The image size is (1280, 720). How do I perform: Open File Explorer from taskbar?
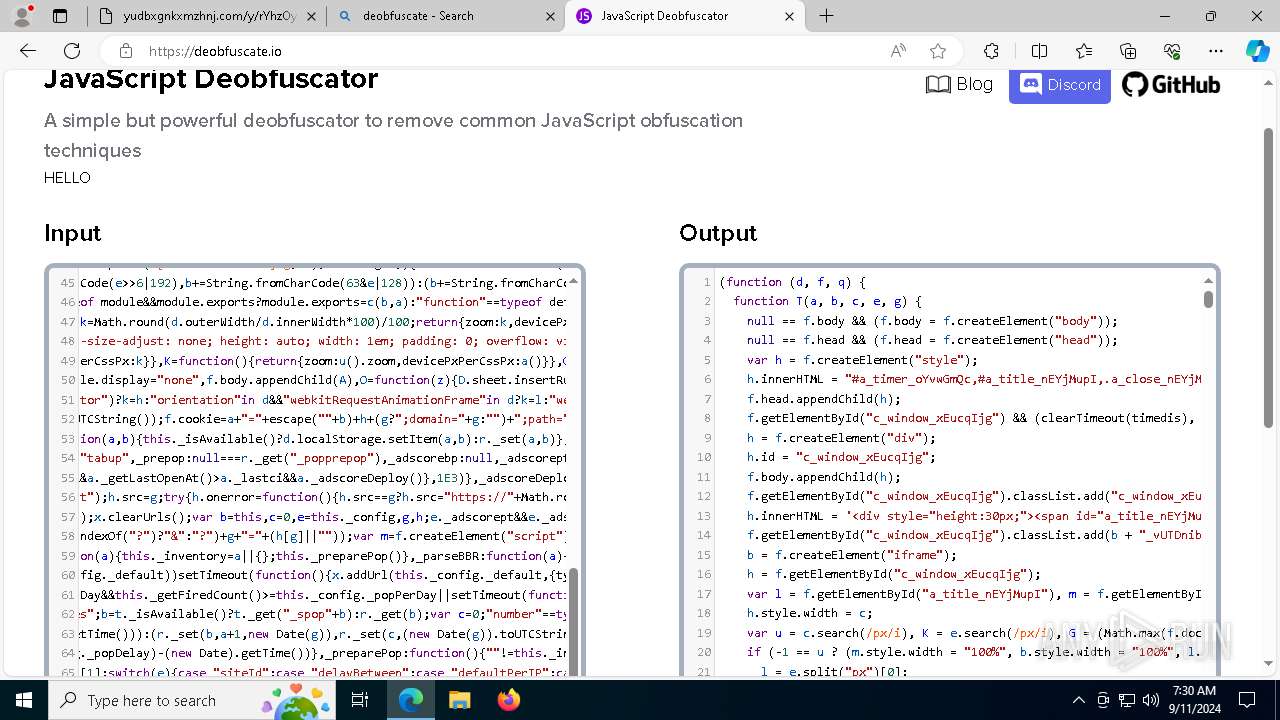coord(459,700)
